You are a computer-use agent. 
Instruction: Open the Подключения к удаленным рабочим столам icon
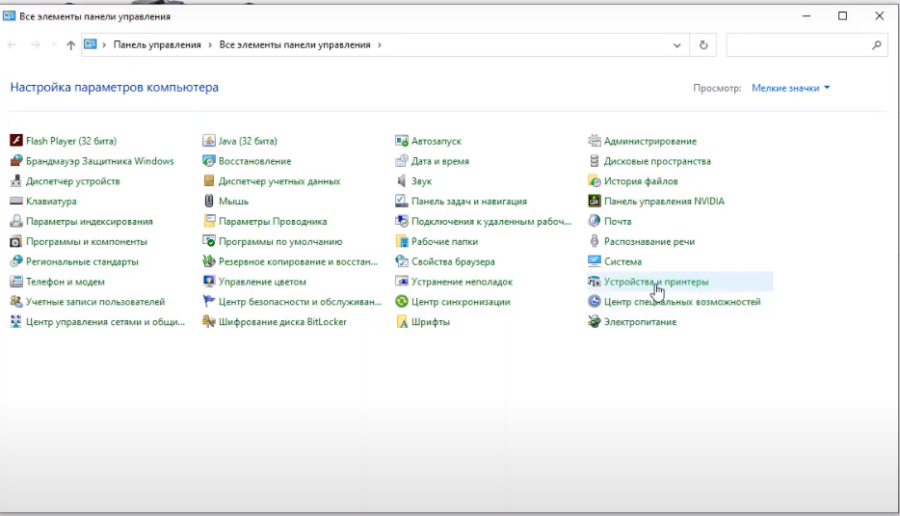tap(402, 221)
